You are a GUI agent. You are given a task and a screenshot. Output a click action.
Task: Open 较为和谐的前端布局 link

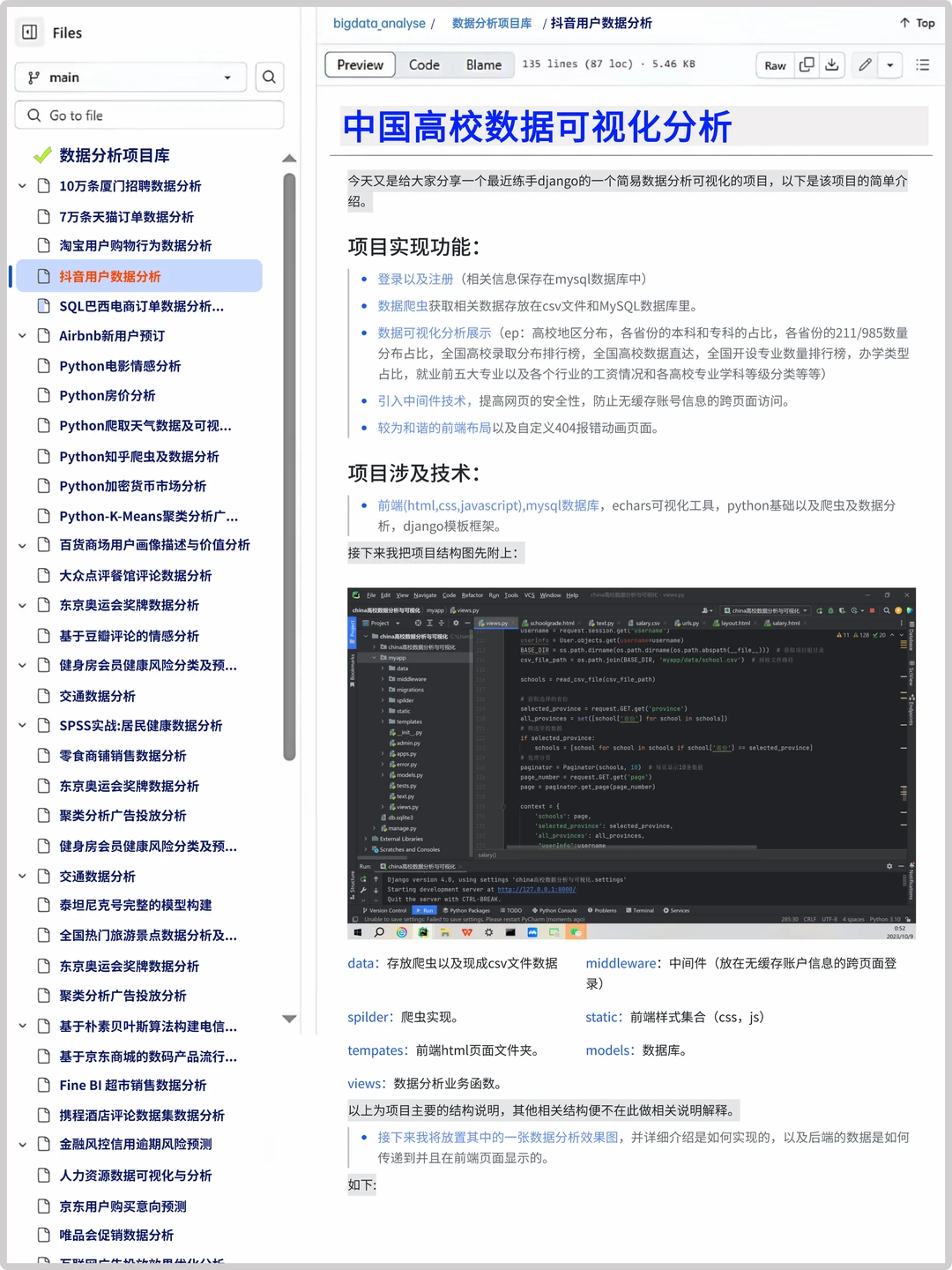(435, 428)
